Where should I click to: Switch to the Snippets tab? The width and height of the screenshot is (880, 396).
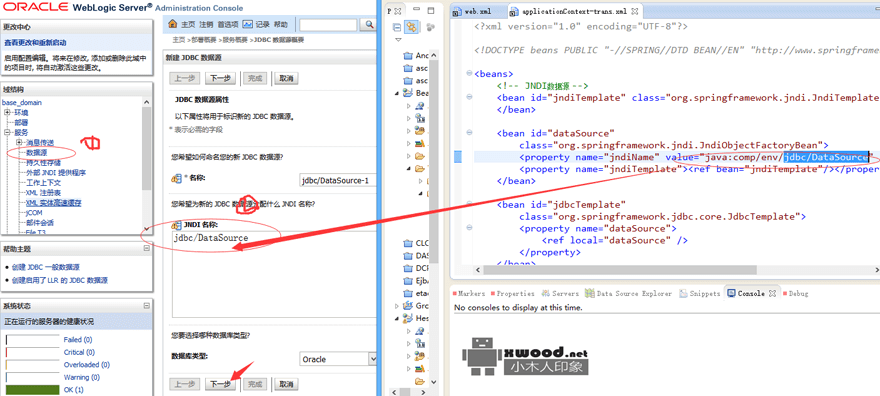[700, 293]
